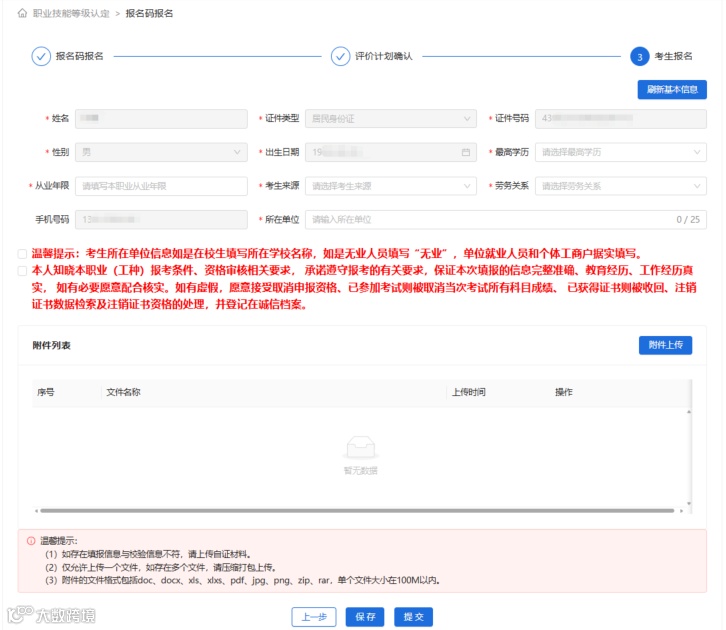Click the 上一步 button
This screenshot has height=630, width=726.
point(314,617)
